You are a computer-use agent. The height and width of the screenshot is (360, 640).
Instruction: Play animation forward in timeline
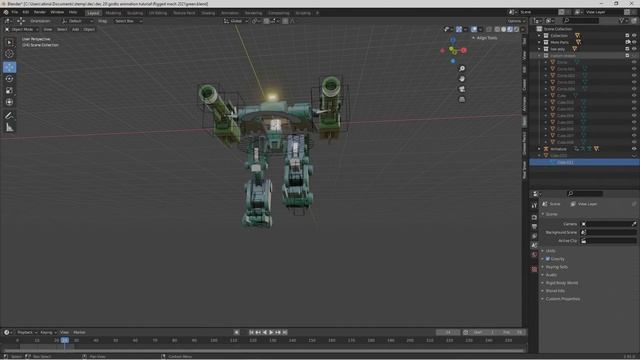pyautogui.click(x=271, y=333)
